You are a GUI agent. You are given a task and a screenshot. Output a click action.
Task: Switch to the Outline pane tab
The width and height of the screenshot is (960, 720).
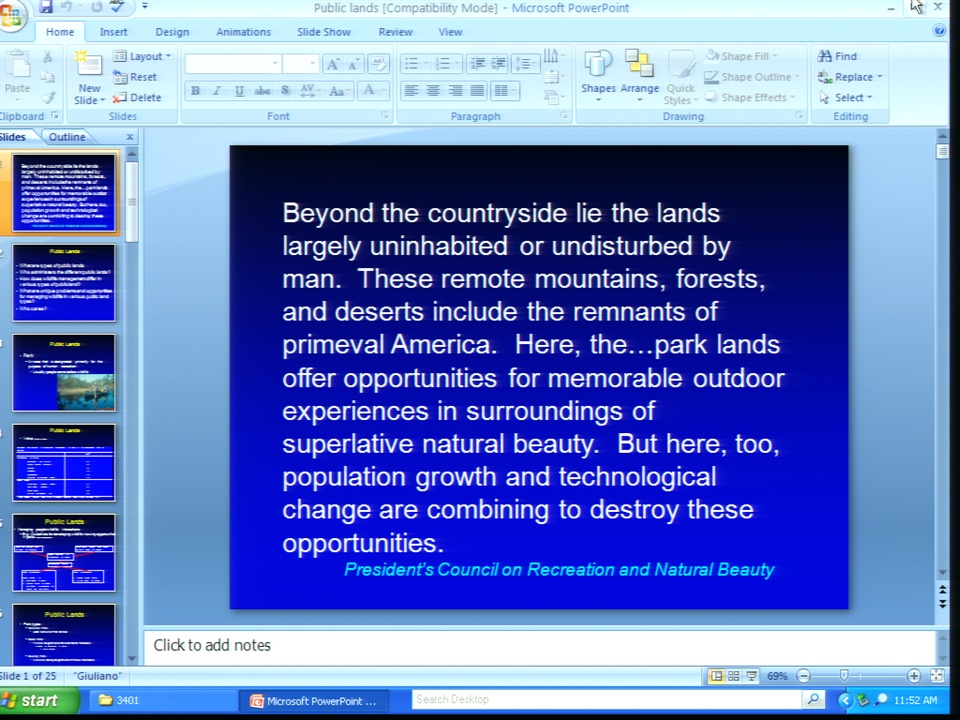click(x=67, y=137)
